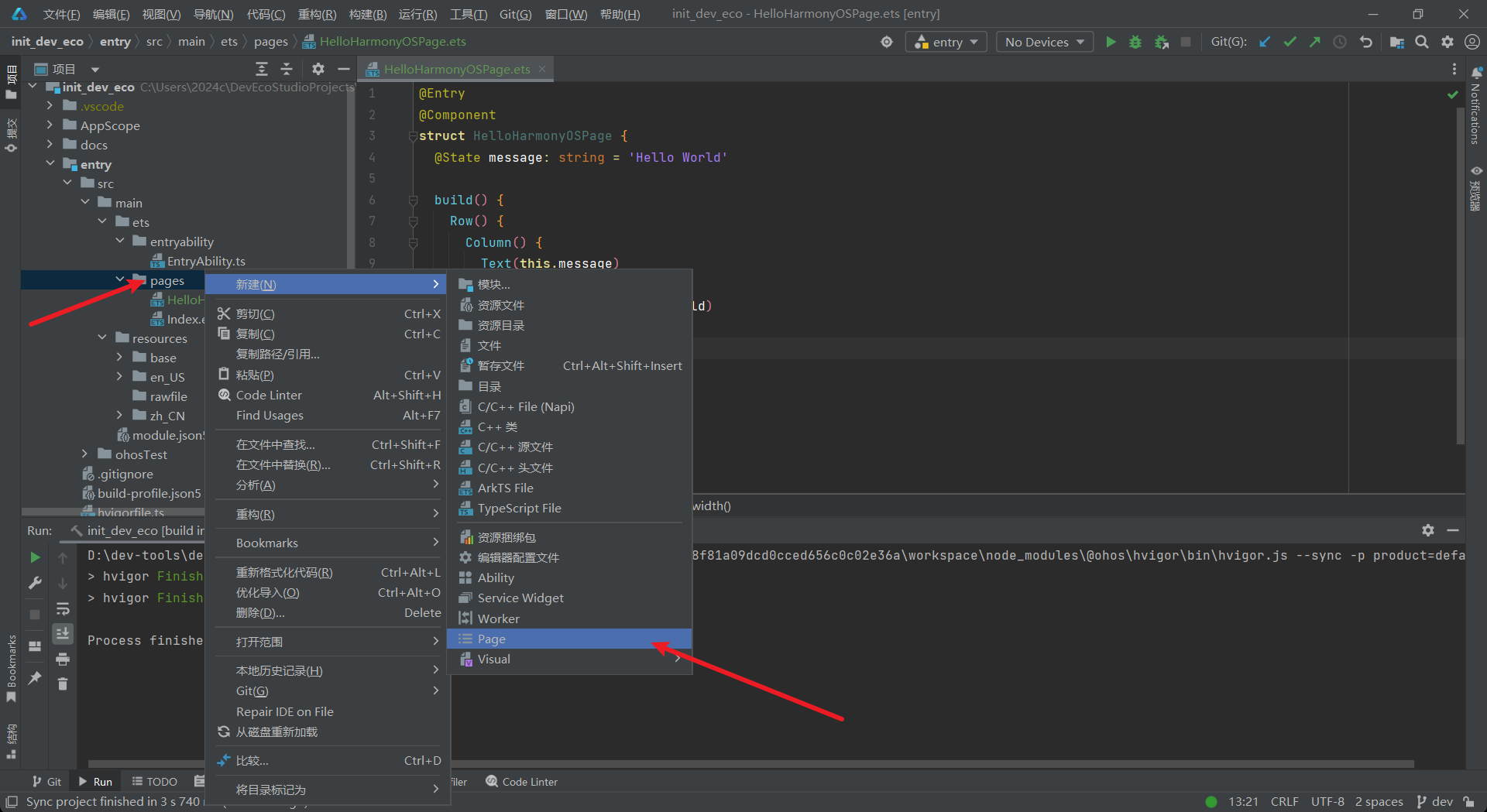Click the build wrench icon in Run panel

pos(35,583)
